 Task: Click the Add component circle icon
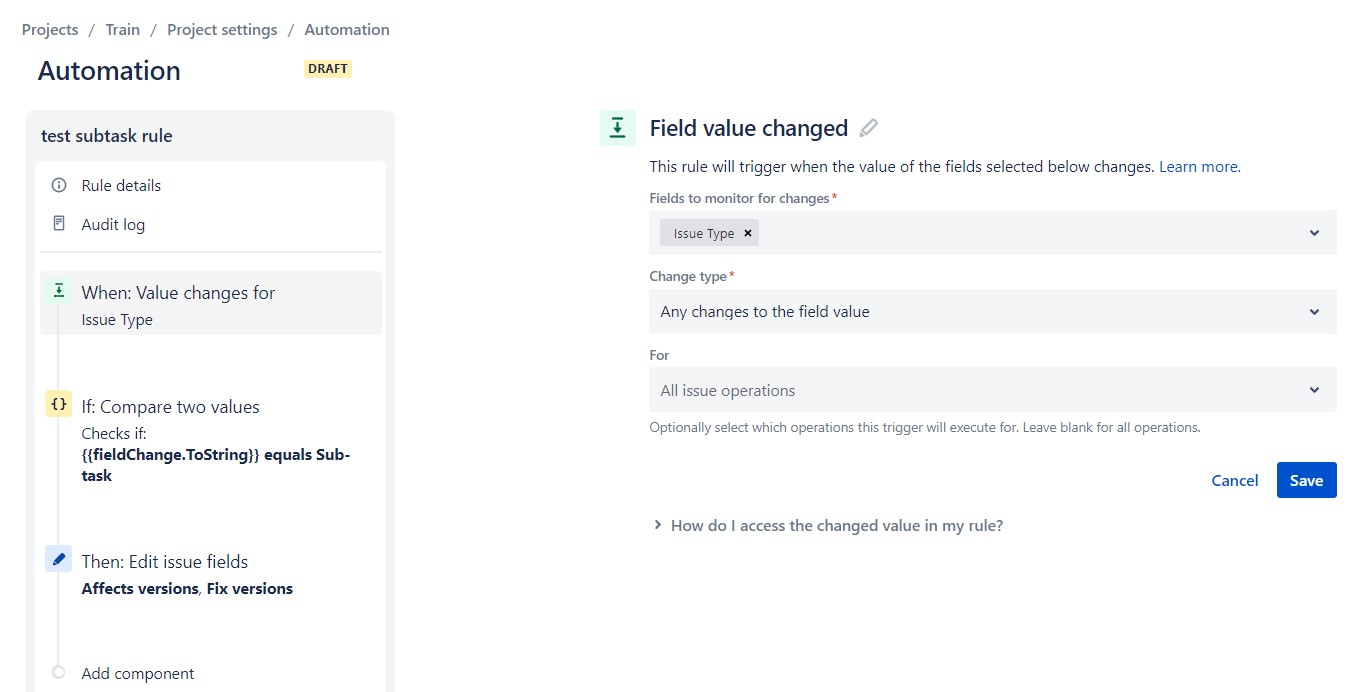57,673
